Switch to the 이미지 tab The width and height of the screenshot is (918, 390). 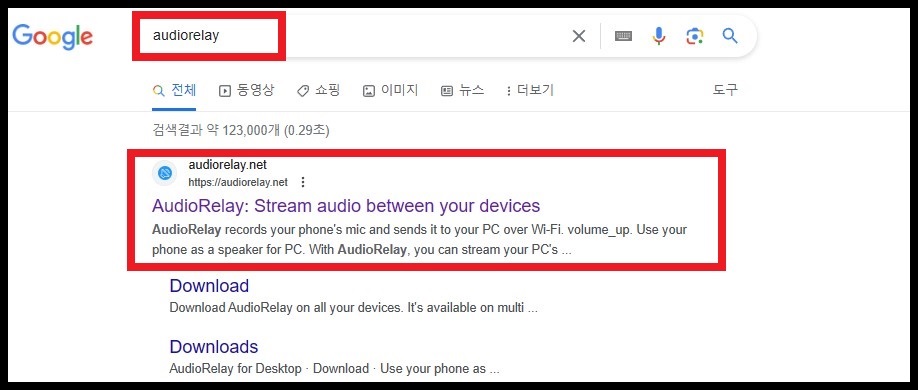pos(390,91)
